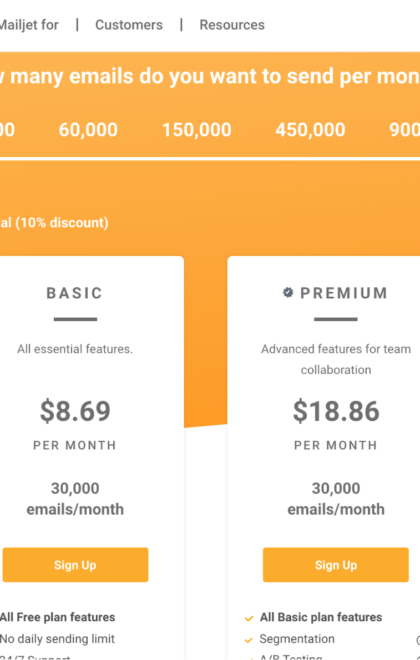
Task: Click All Free plan features text
Action: (x=58, y=617)
